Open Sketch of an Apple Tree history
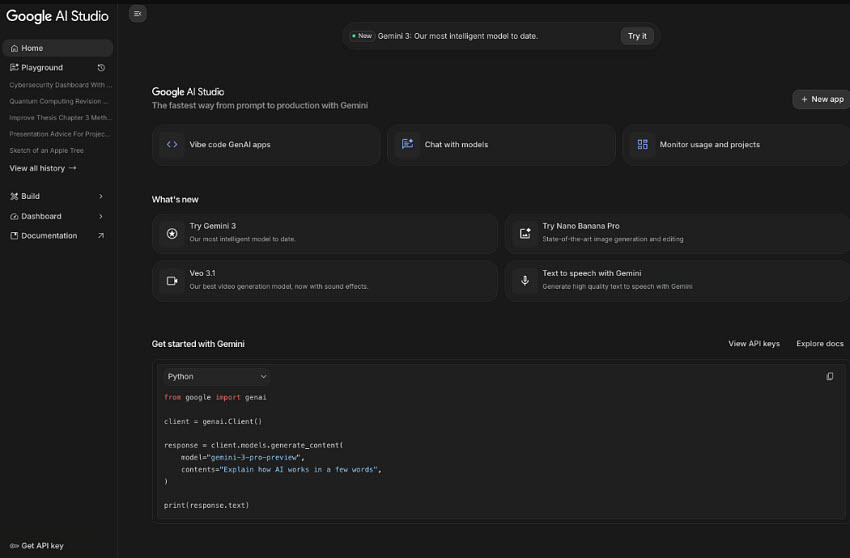 coord(47,150)
